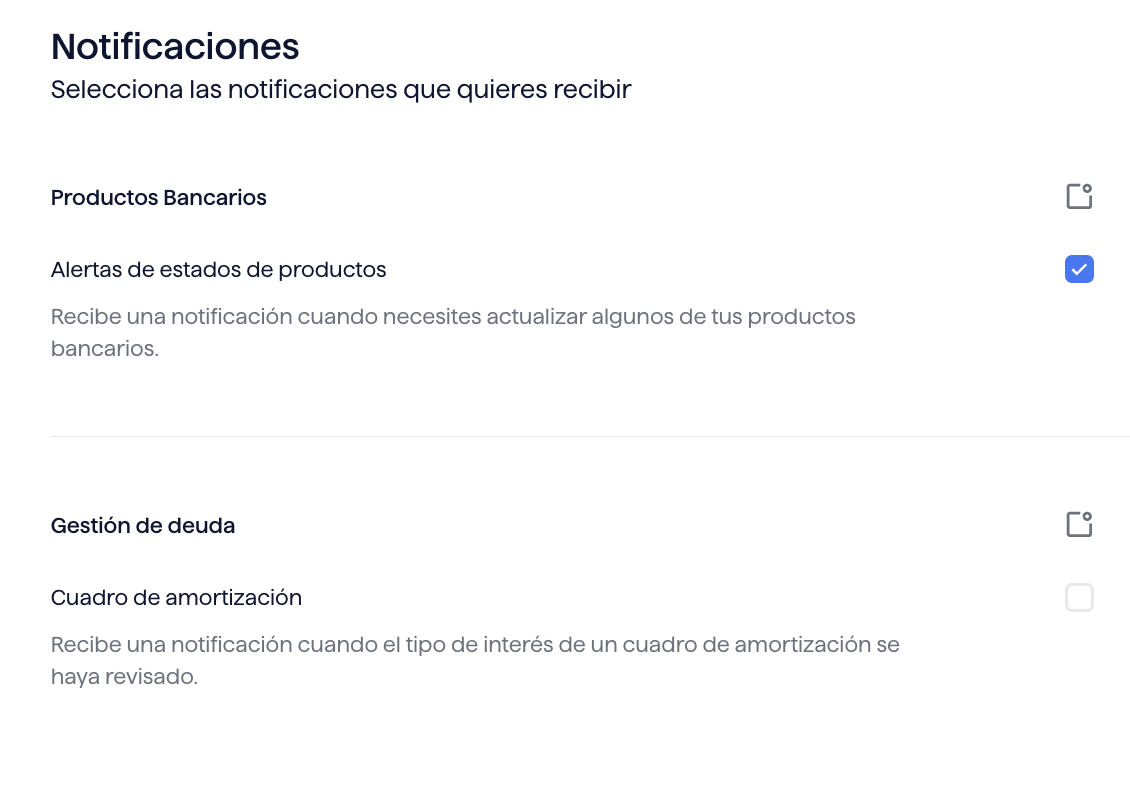
Task: Click 'actualizar algunos de tus productos' in the description
Action: pyautogui.click(x=671, y=317)
